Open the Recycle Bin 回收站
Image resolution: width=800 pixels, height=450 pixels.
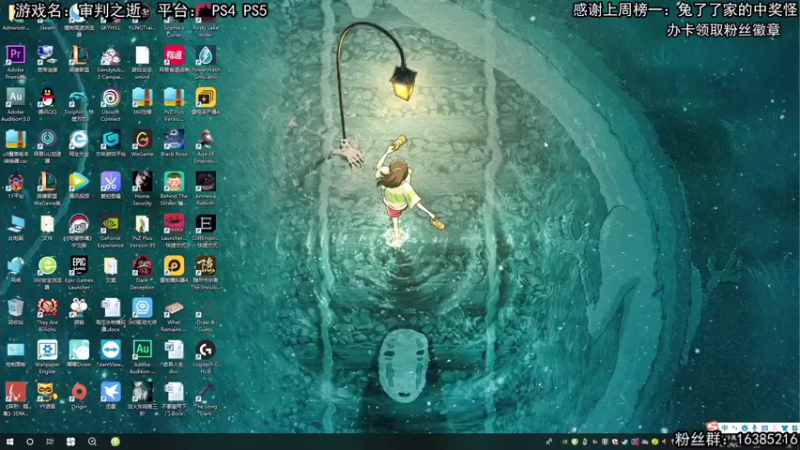(x=15, y=308)
